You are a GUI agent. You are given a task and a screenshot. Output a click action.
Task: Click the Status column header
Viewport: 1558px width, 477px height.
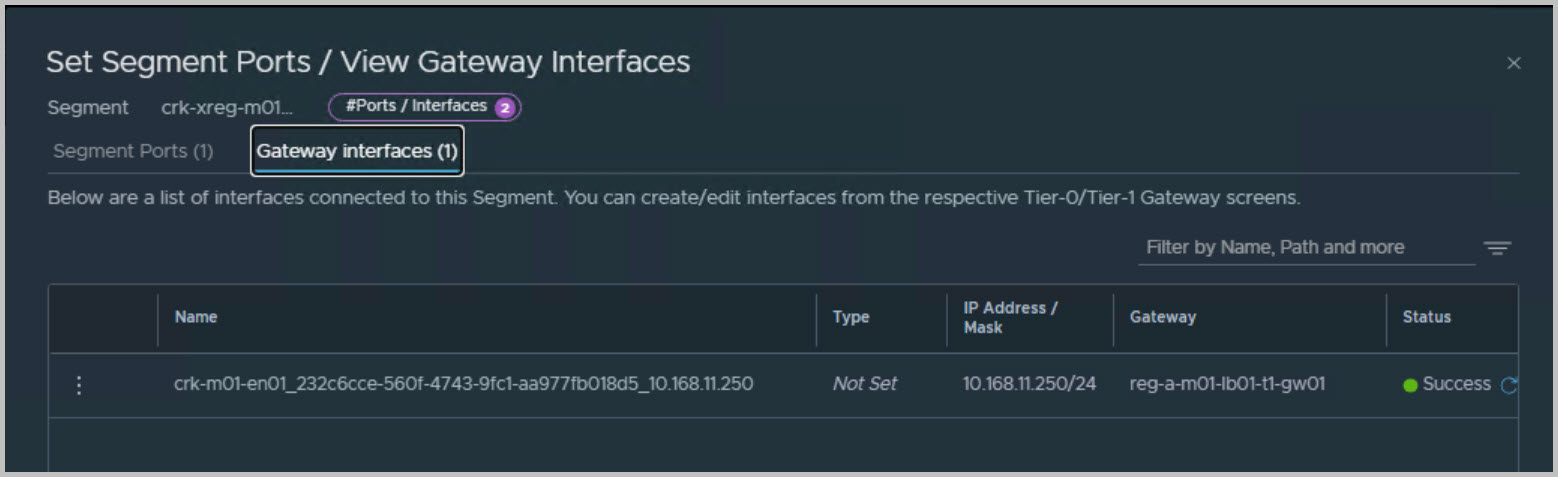click(1426, 317)
